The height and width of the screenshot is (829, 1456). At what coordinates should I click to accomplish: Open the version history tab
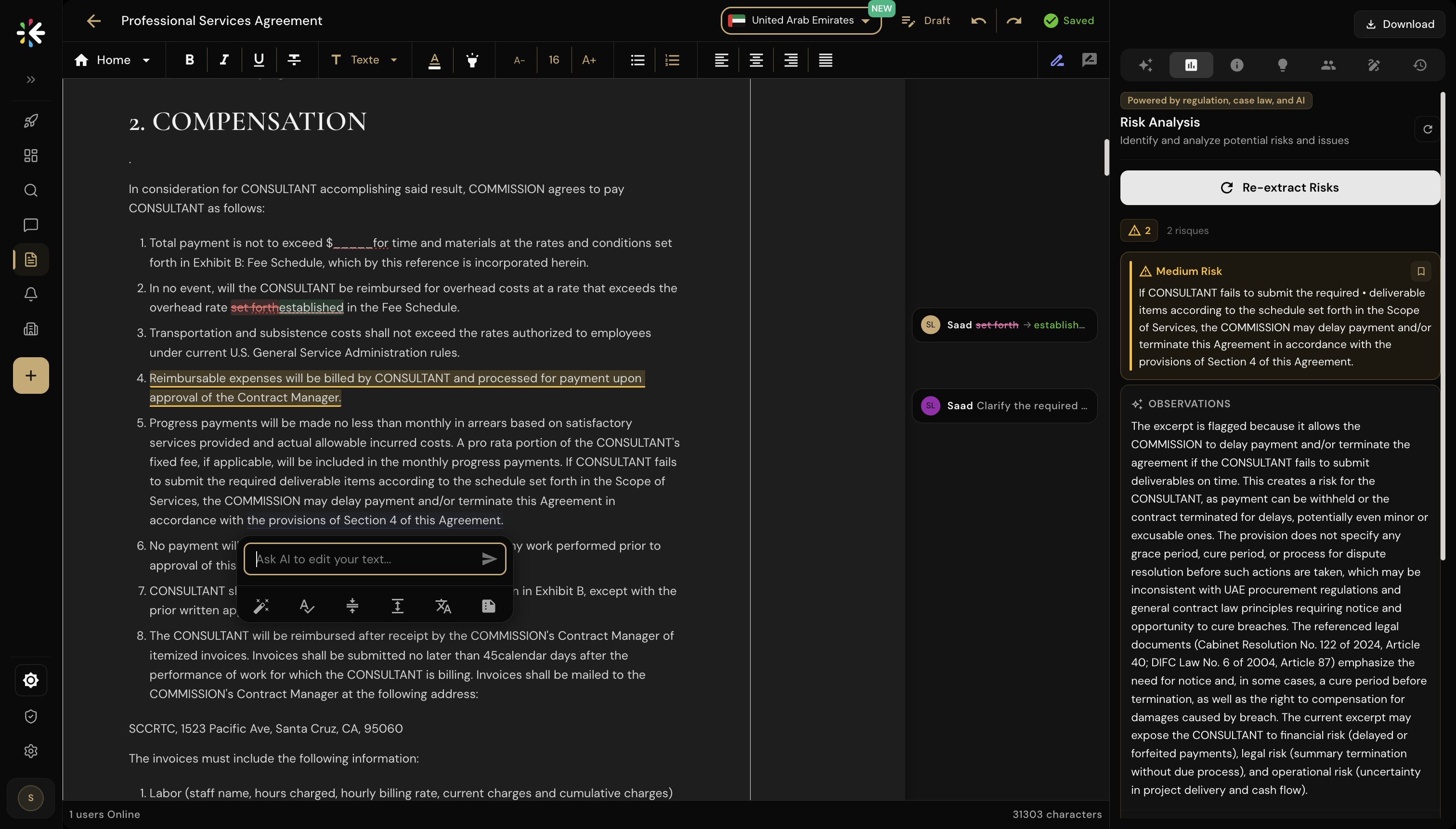[x=1419, y=65]
